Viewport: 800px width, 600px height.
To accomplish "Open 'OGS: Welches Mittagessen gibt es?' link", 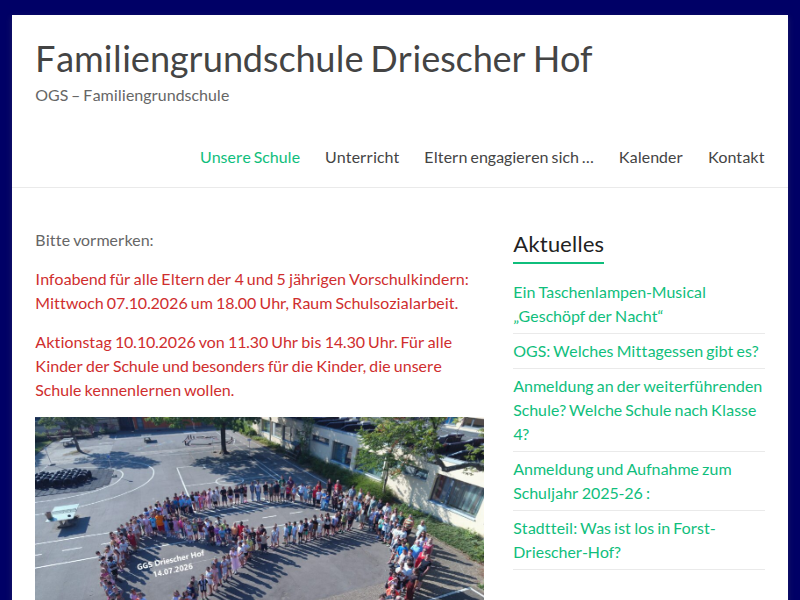I will click(636, 352).
